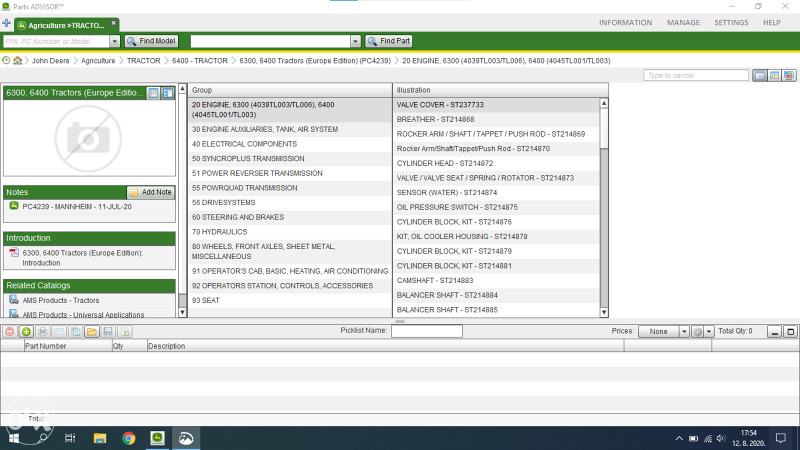
Task: Click first layout icon in catalog panel header
Action: [x=153, y=93]
